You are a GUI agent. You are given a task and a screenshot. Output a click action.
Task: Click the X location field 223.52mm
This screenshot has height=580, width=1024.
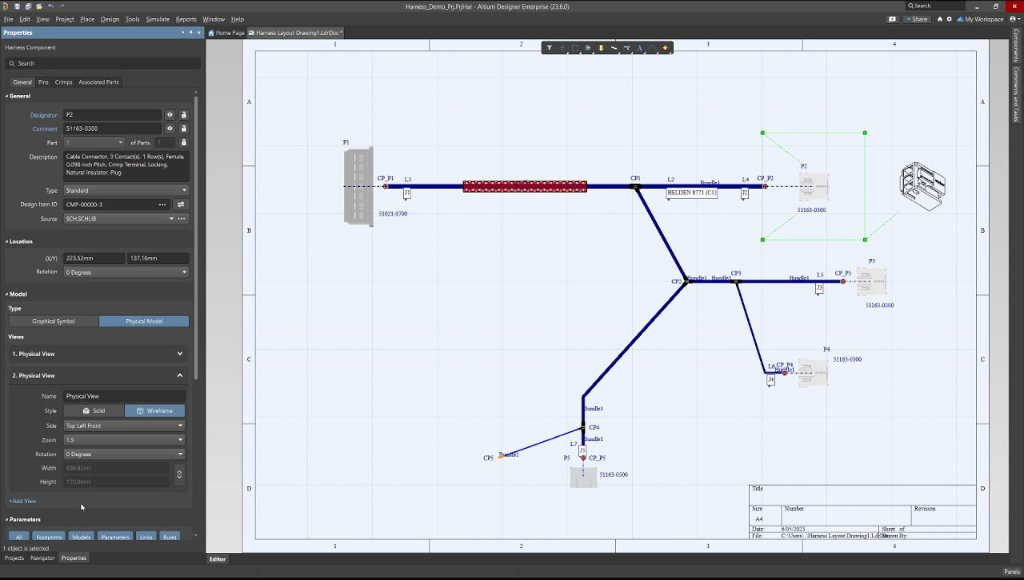[x=94, y=258]
